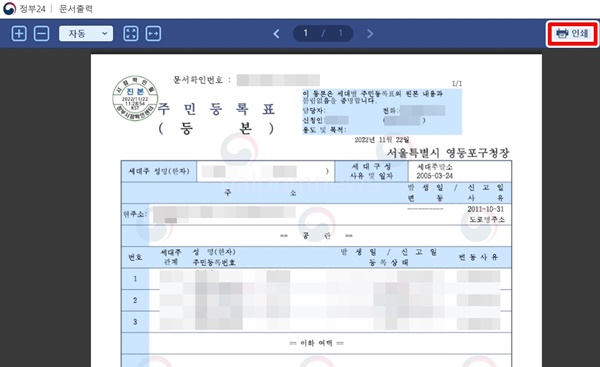Click row number 2 in member table
600x367 pixels.
coord(135,300)
